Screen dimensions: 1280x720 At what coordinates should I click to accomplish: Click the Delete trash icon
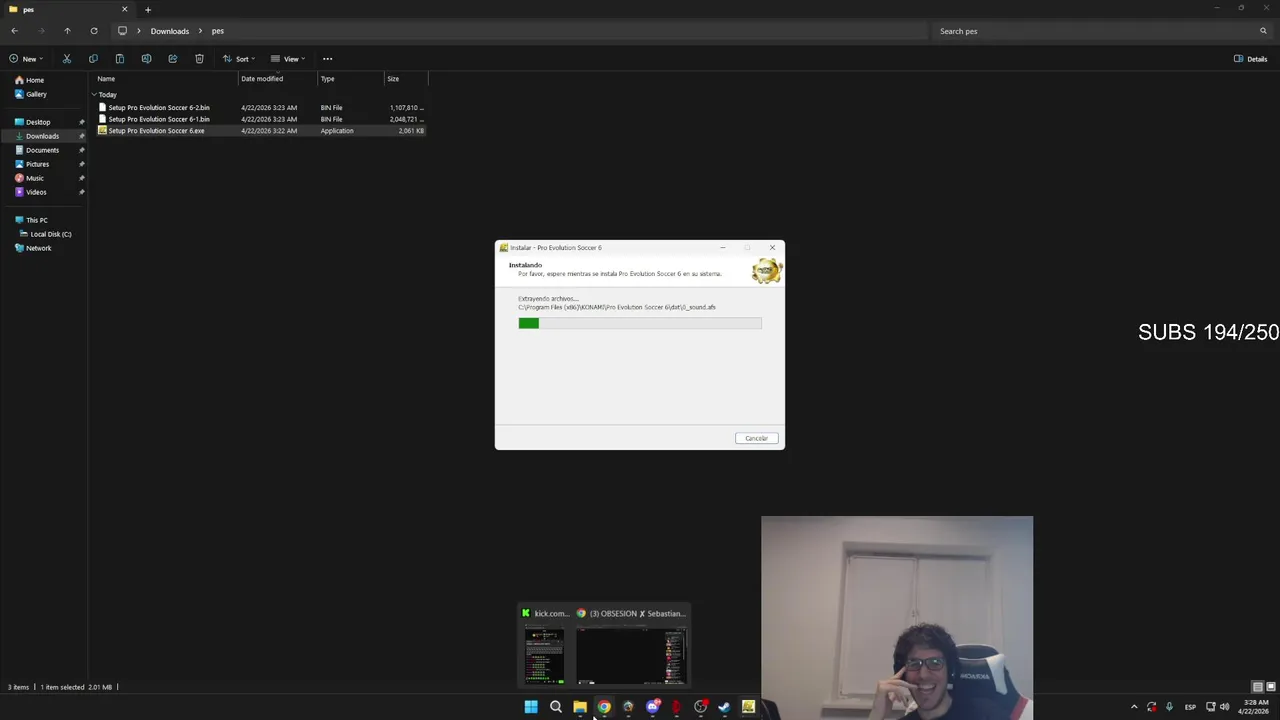[199, 59]
